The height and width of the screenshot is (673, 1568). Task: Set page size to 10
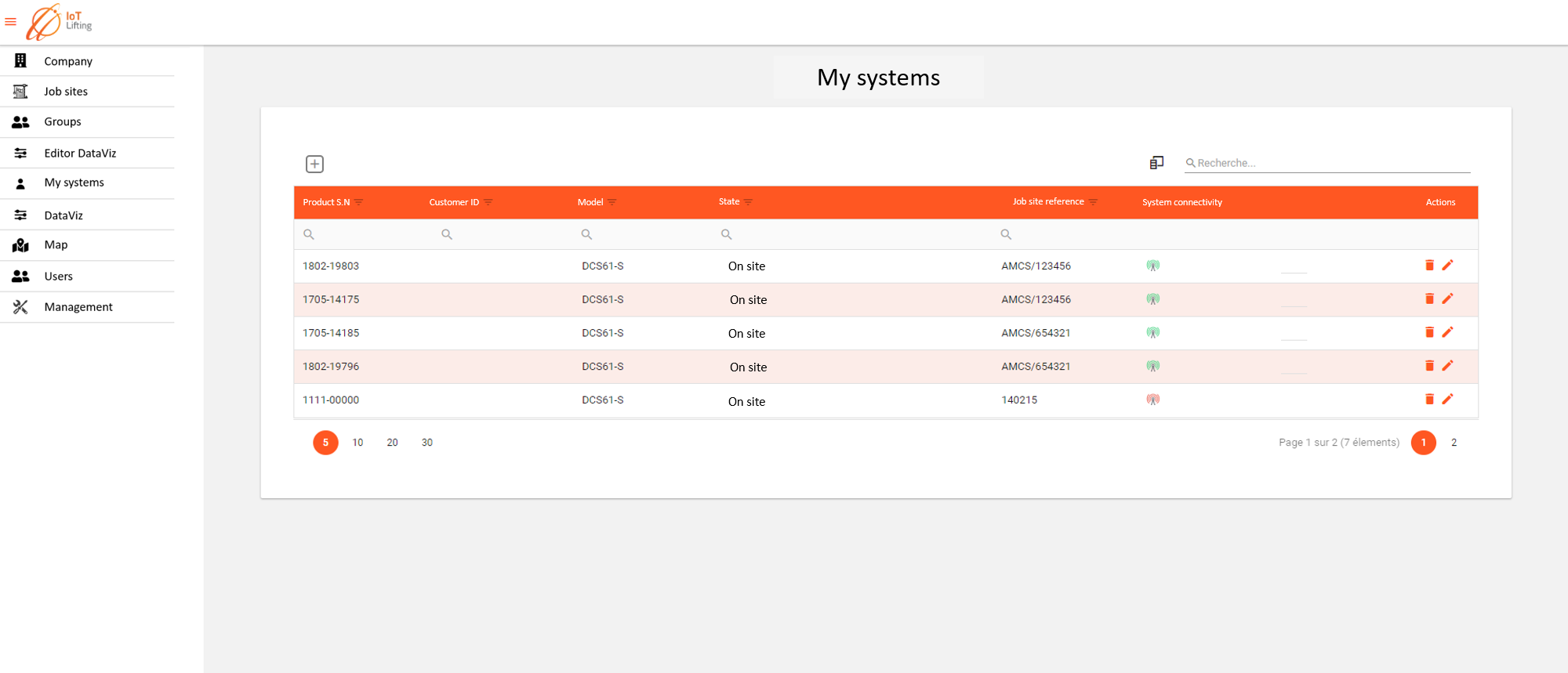pyautogui.click(x=358, y=443)
